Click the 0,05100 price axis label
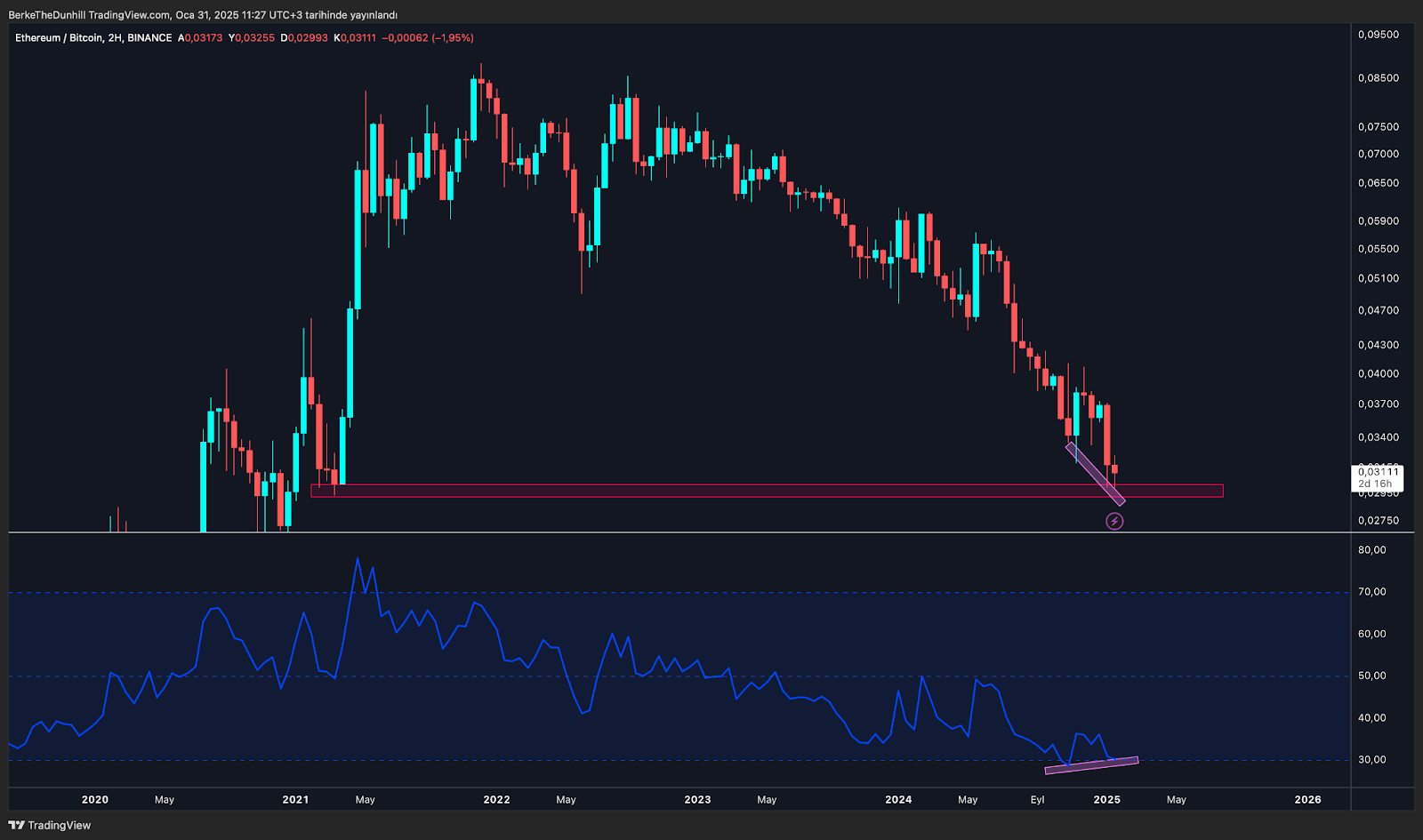This screenshot has width=1423, height=840. tap(1379, 278)
